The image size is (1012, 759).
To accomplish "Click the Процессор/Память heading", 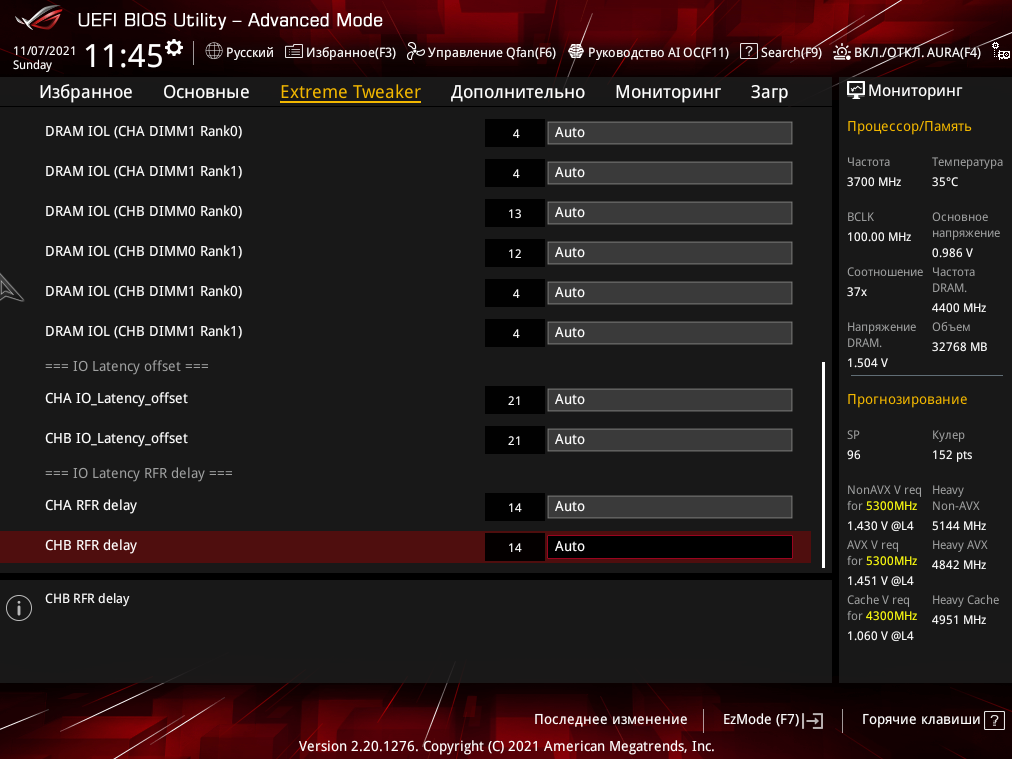I will coord(909,126).
